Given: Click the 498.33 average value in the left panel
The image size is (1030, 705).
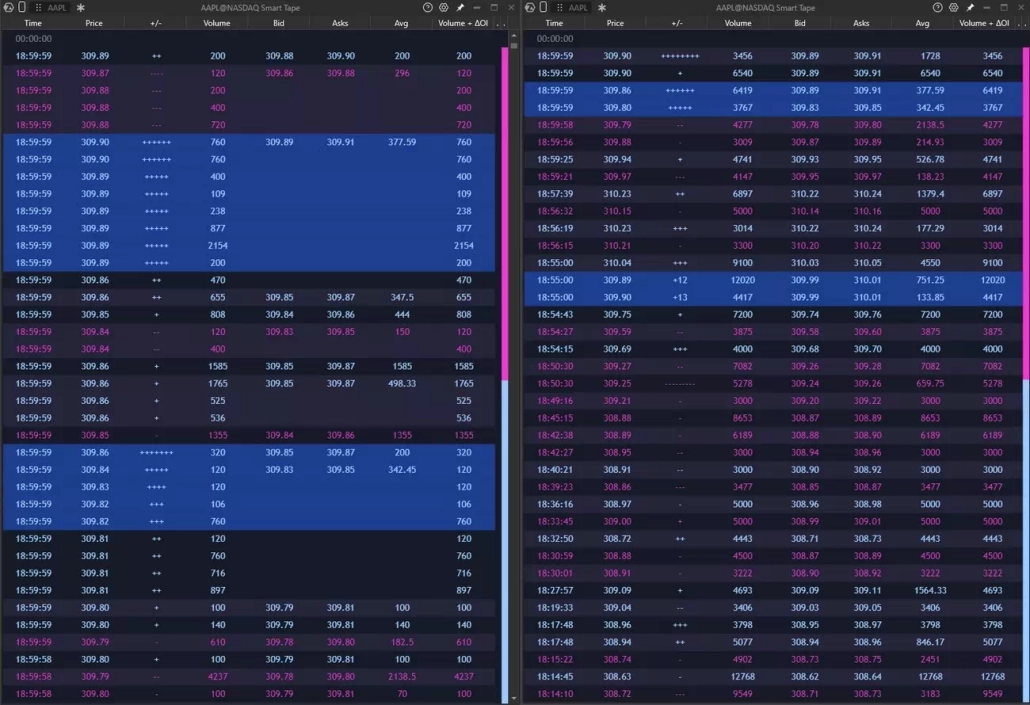Looking at the screenshot, I should click(x=401, y=383).
